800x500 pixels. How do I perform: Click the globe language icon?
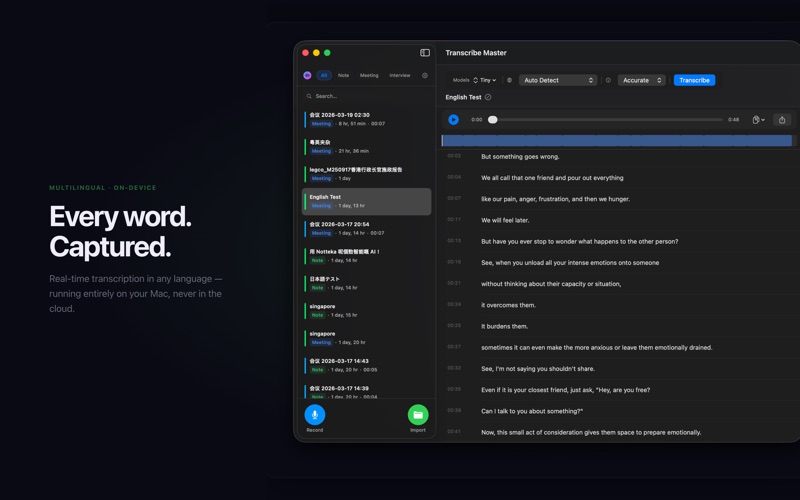509,80
